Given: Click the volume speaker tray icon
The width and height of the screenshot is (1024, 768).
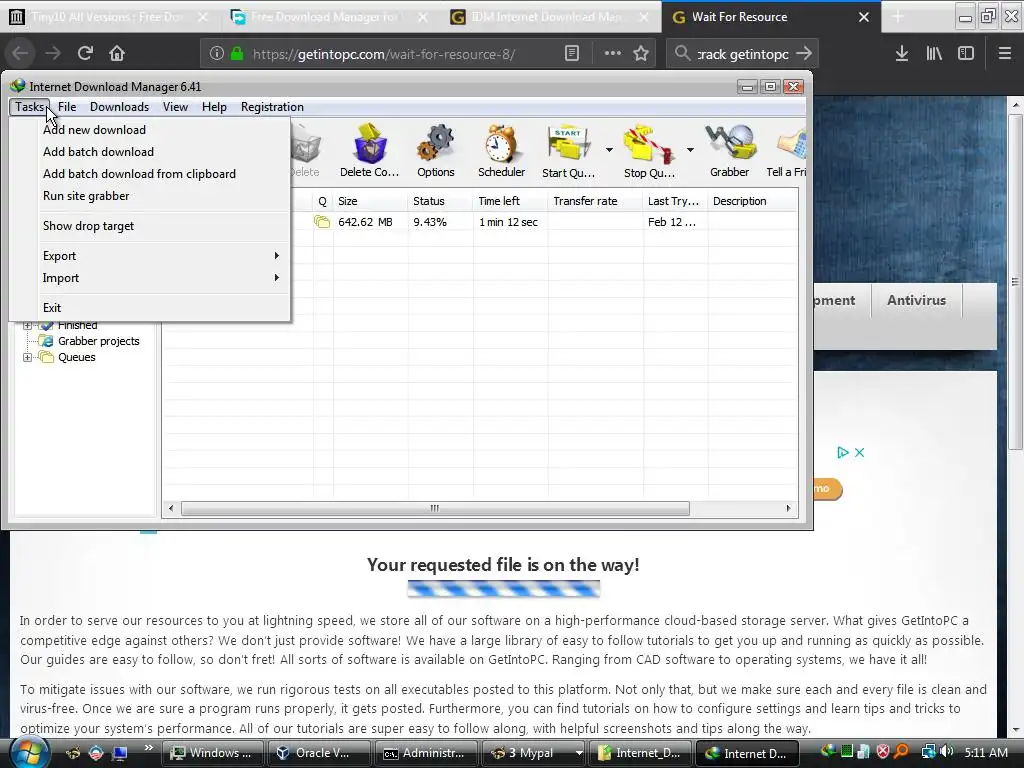Looking at the screenshot, I should click(x=947, y=752).
